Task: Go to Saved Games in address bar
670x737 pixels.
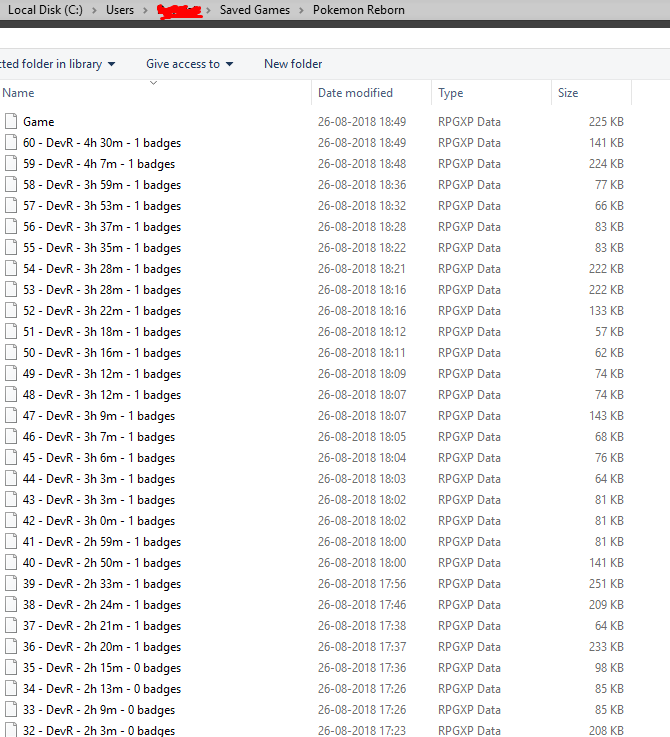Action: [x=255, y=10]
